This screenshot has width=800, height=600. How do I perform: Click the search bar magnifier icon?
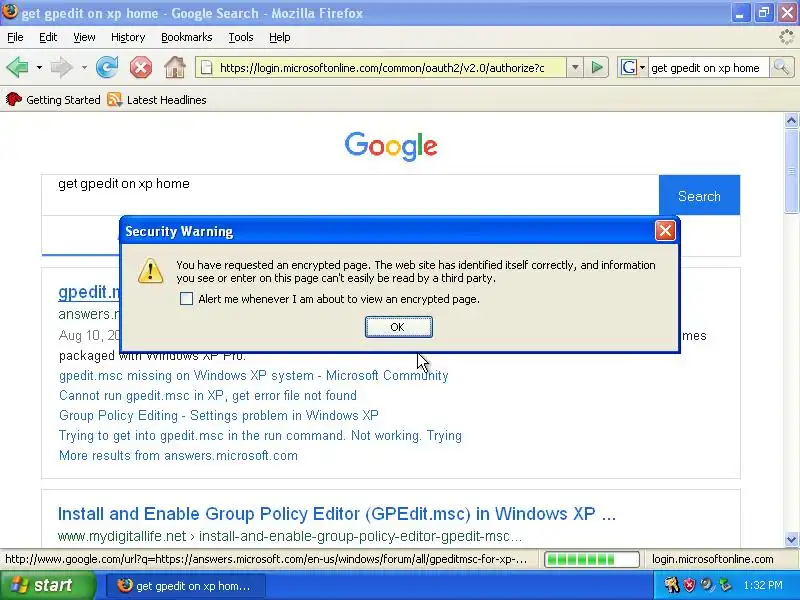[x=781, y=67]
